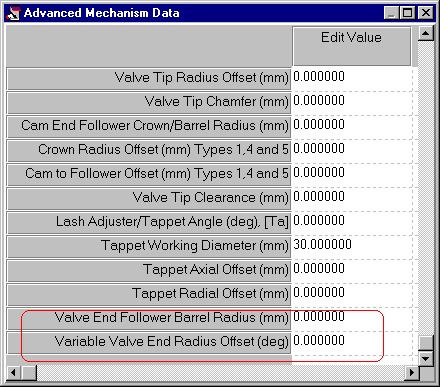This screenshot has height=387, width=440.
Task: Select Tappet Working Diameter row label
Action: (149, 247)
